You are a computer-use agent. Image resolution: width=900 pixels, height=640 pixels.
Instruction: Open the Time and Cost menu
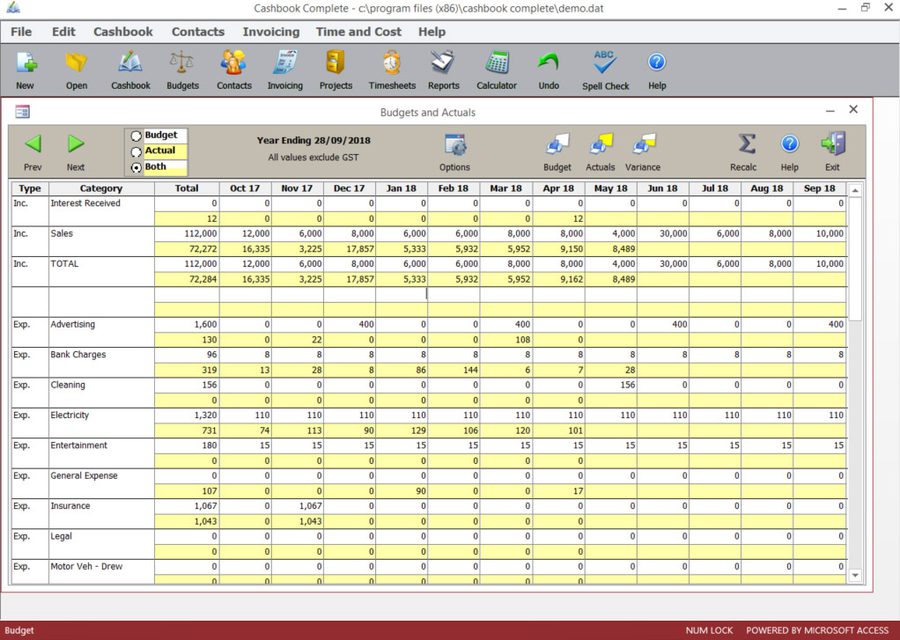359,32
